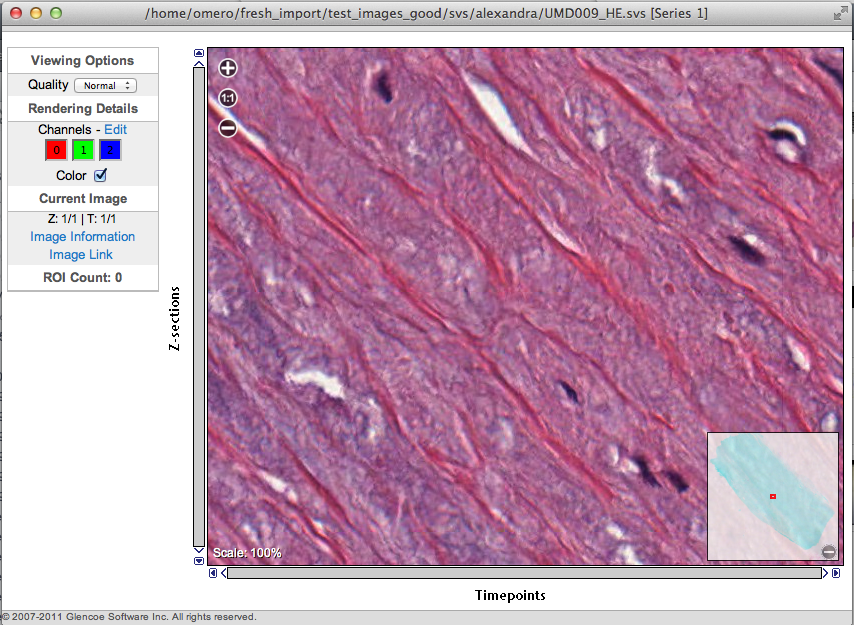Open channels Edit link
The width and height of the screenshot is (854, 625).
tap(116, 130)
